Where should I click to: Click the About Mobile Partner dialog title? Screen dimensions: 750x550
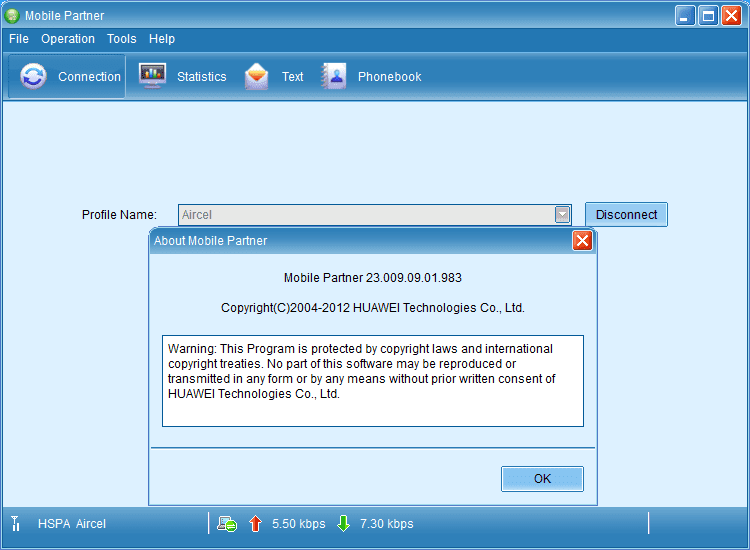pos(210,241)
